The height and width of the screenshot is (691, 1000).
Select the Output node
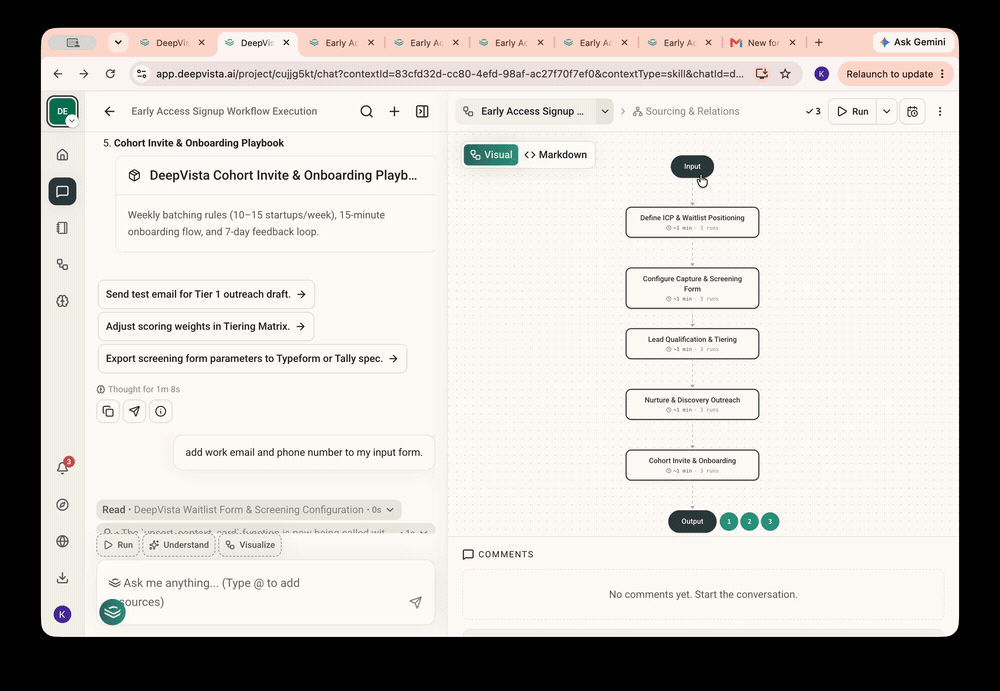point(692,521)
